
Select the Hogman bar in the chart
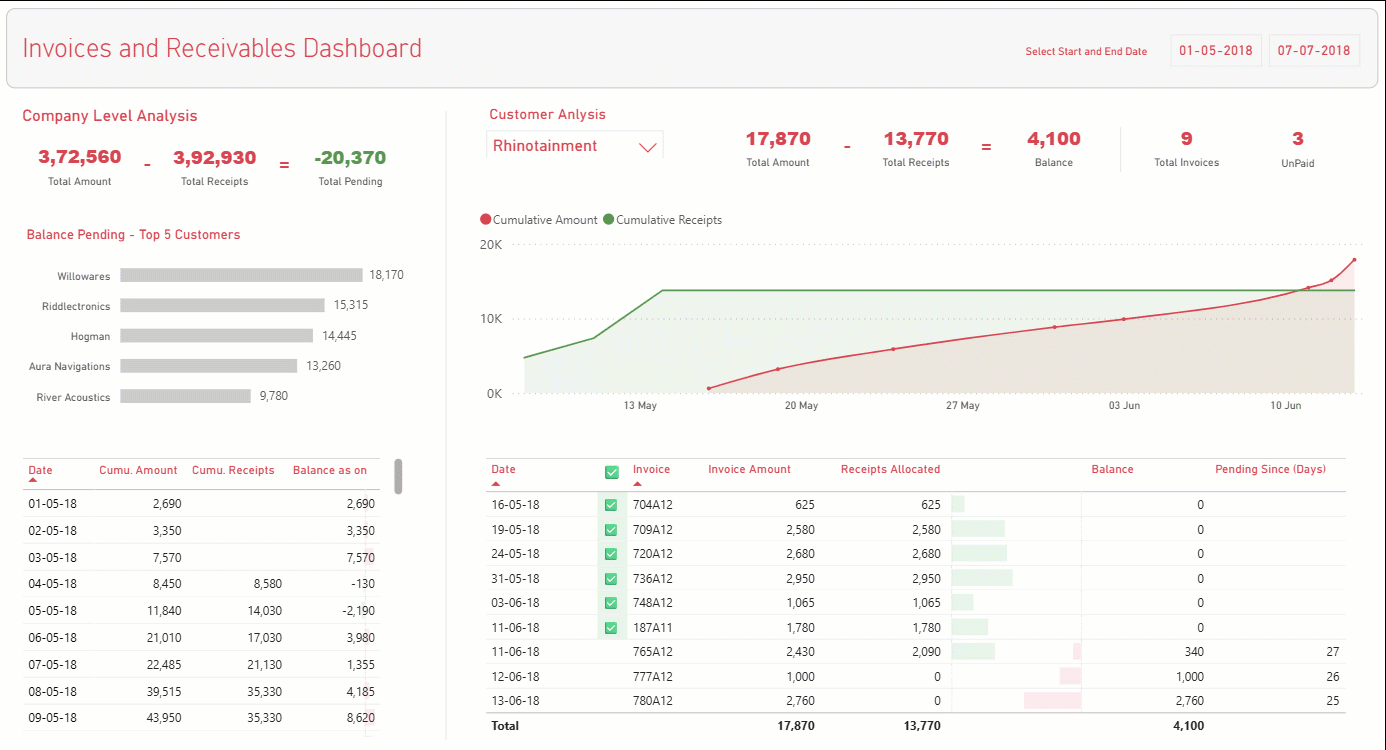tap(216, 336)
